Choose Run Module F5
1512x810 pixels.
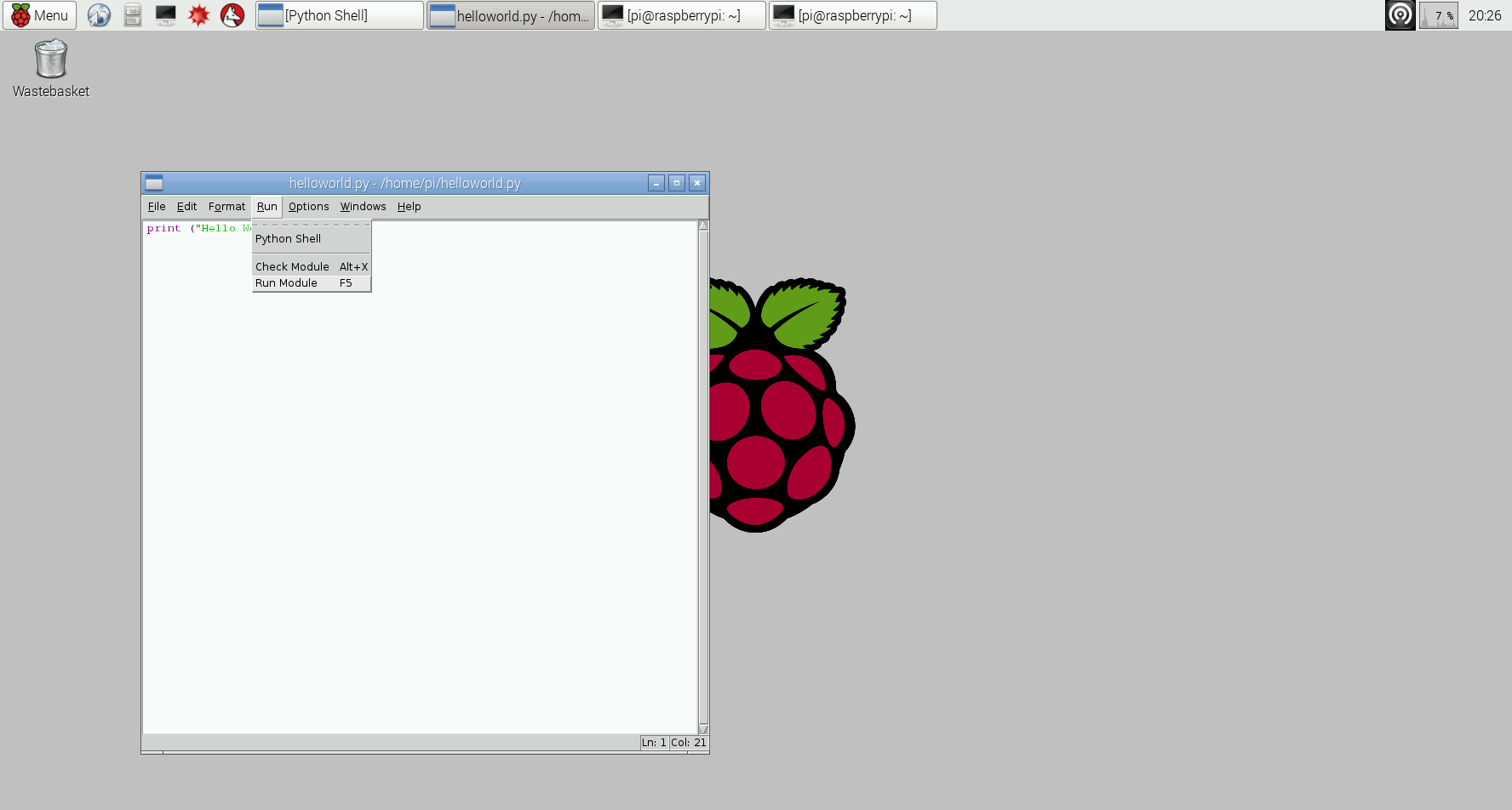pos(312,283)
